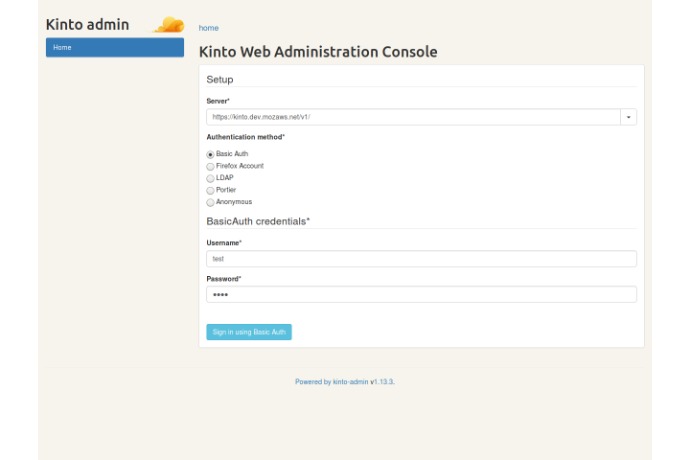Image resolution: width=690 pixels, height=460 pixels.
Task: Select the Basic Auth radio button
Action: point(210,155)
